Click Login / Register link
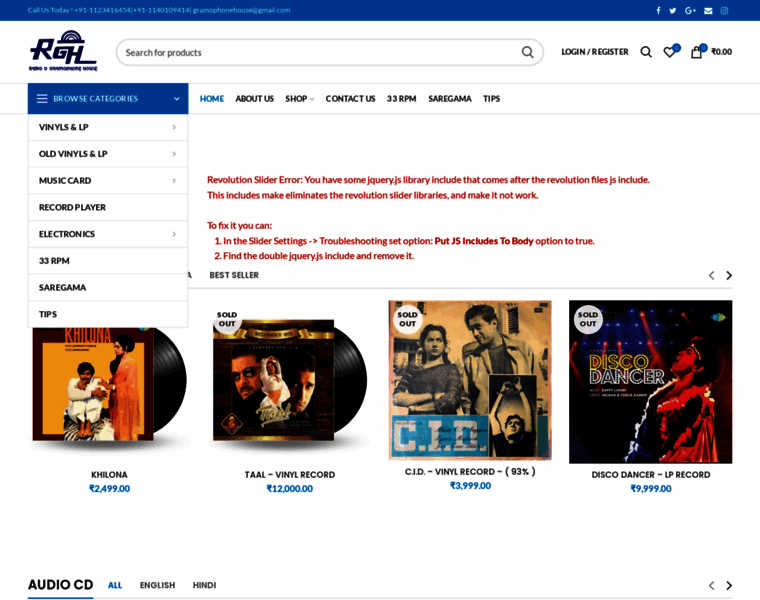Viewport: 760px width, 600px height. tap(595, 52)
